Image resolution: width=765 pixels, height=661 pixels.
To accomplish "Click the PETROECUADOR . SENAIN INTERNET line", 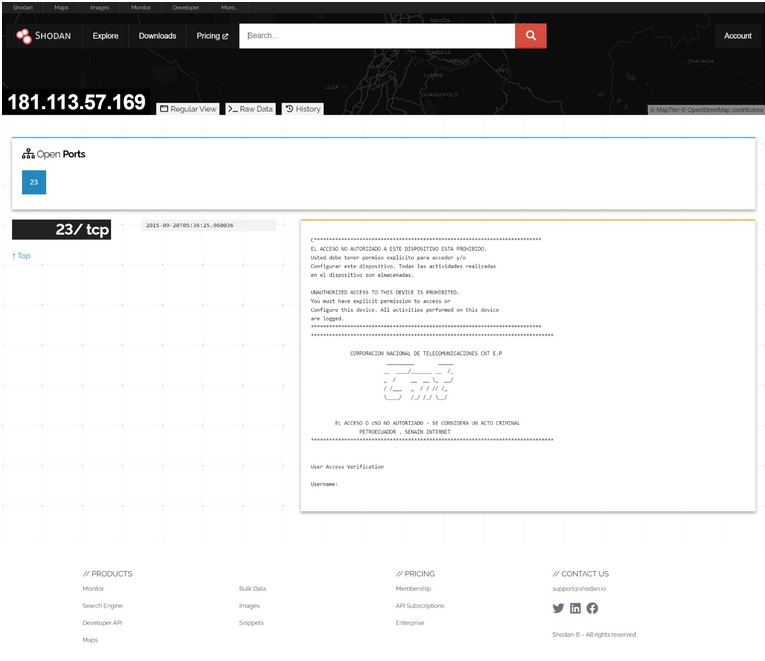I will 405,432.
